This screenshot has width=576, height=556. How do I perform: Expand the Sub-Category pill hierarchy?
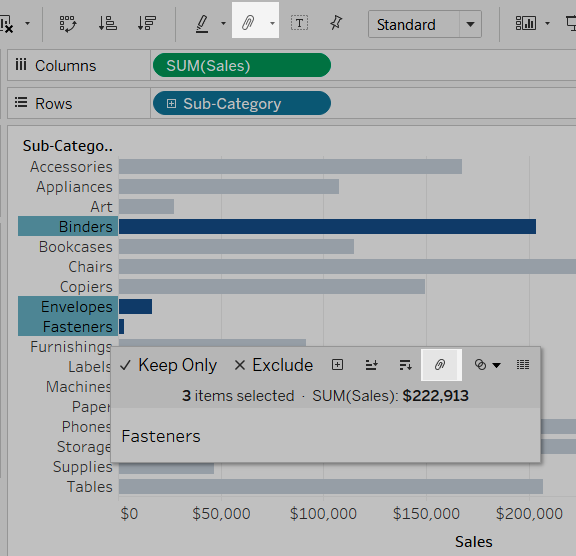pos(171,104)
